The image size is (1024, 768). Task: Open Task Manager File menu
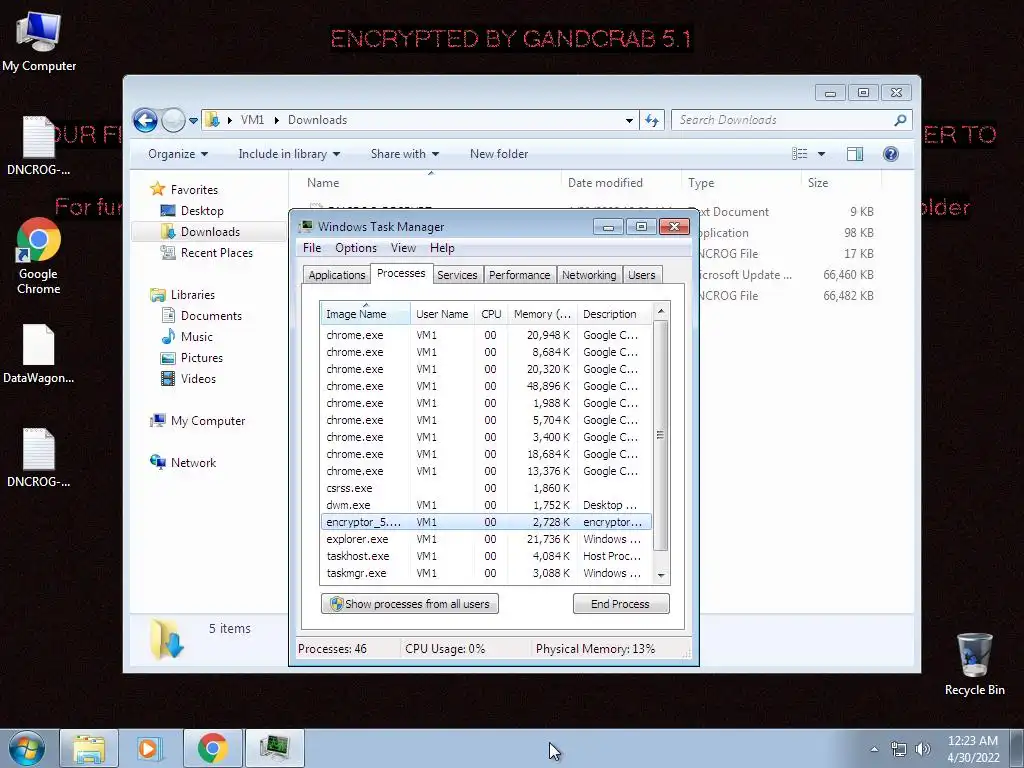click(x=312, y=248)
